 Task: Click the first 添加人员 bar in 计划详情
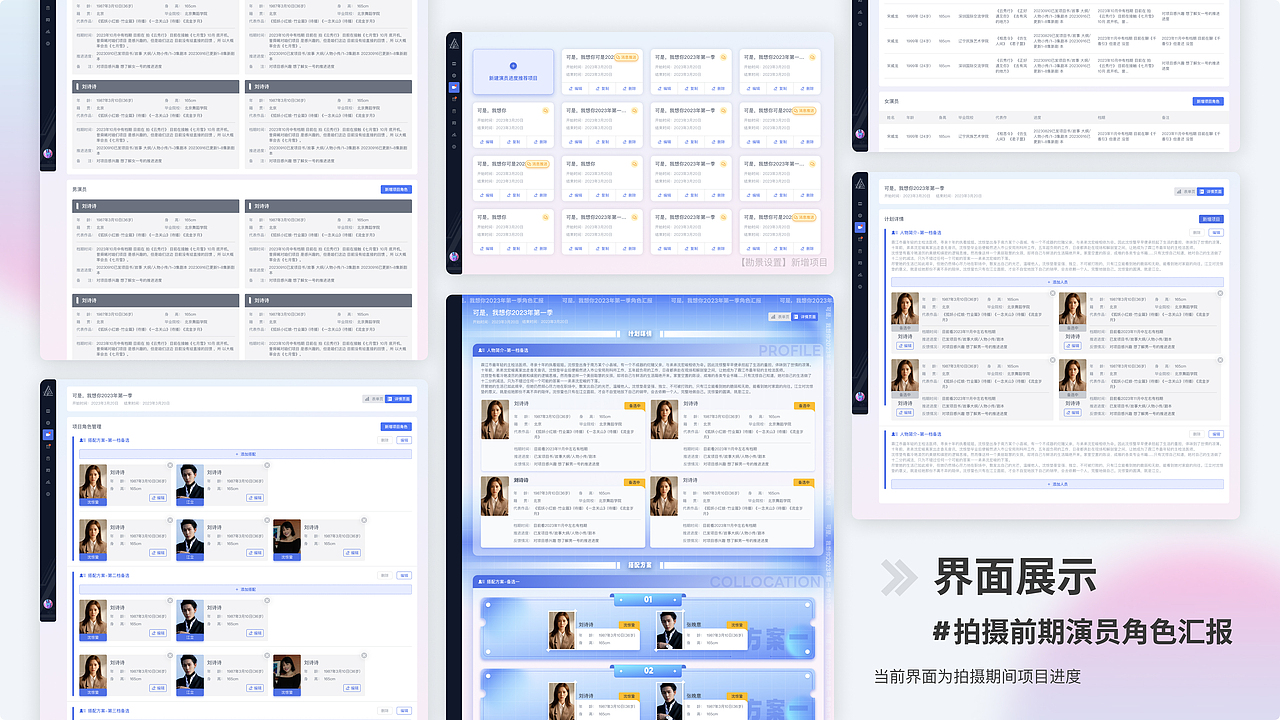(x=1057, y=282)
